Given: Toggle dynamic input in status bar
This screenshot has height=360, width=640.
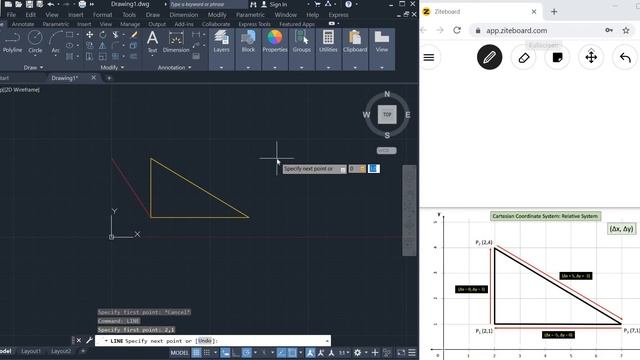Looking at the screenshot, I should (225, 353).
